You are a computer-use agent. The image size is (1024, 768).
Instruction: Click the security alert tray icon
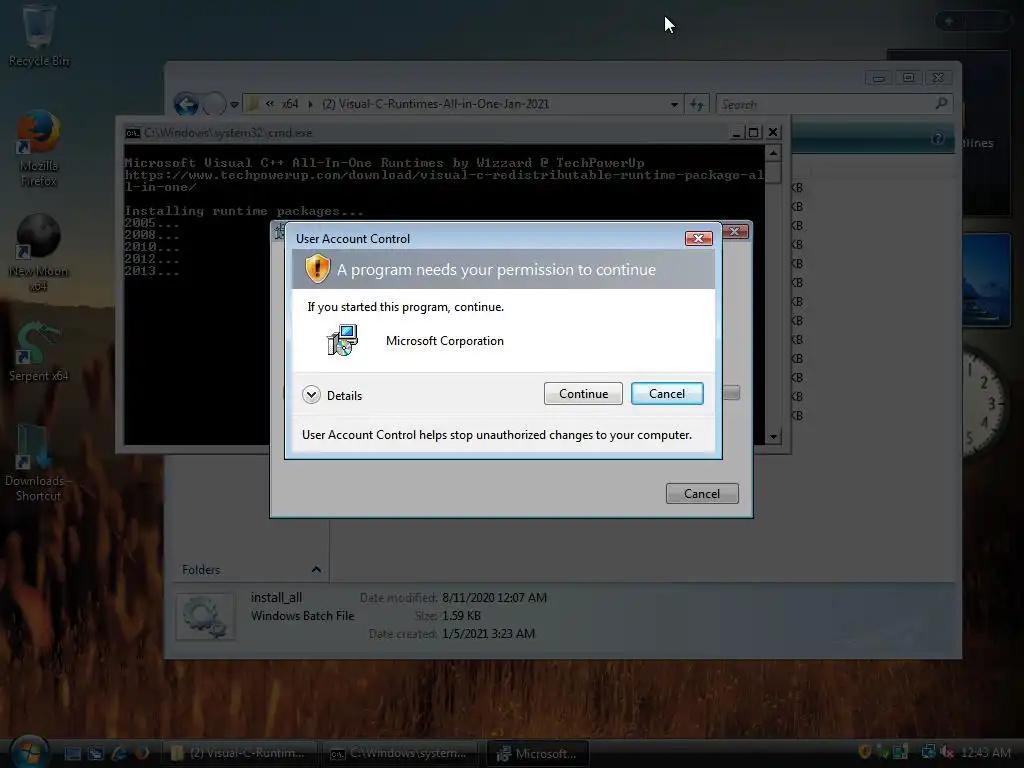865,752
